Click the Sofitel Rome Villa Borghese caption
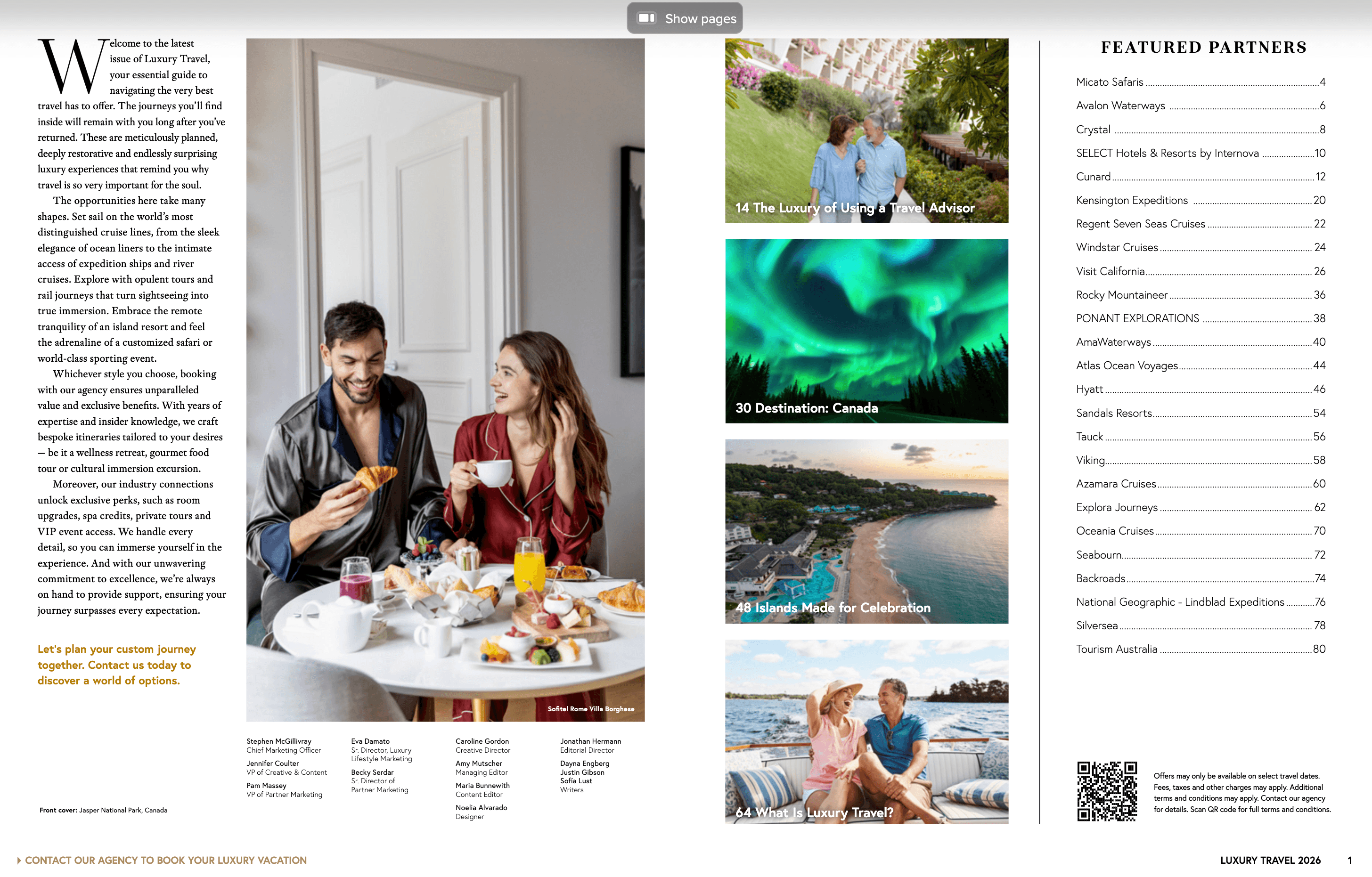 coord(591,709)
